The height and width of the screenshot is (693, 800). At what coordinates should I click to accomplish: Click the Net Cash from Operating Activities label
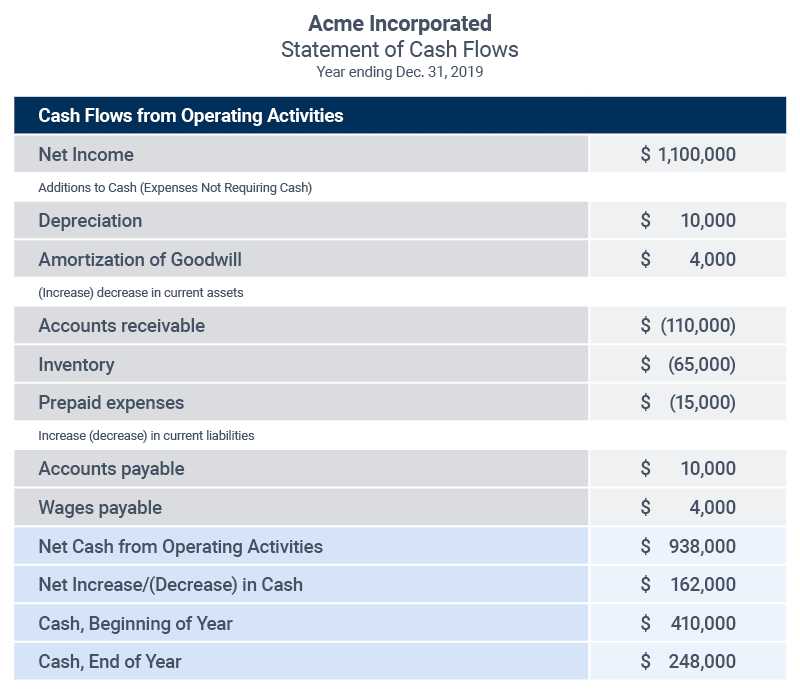click(180, 547)
